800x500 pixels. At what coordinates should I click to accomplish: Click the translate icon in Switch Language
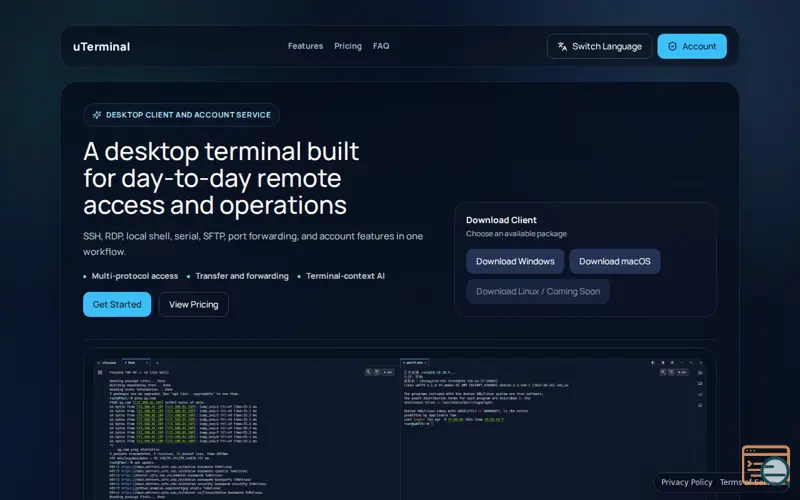(x=562, y=46)
